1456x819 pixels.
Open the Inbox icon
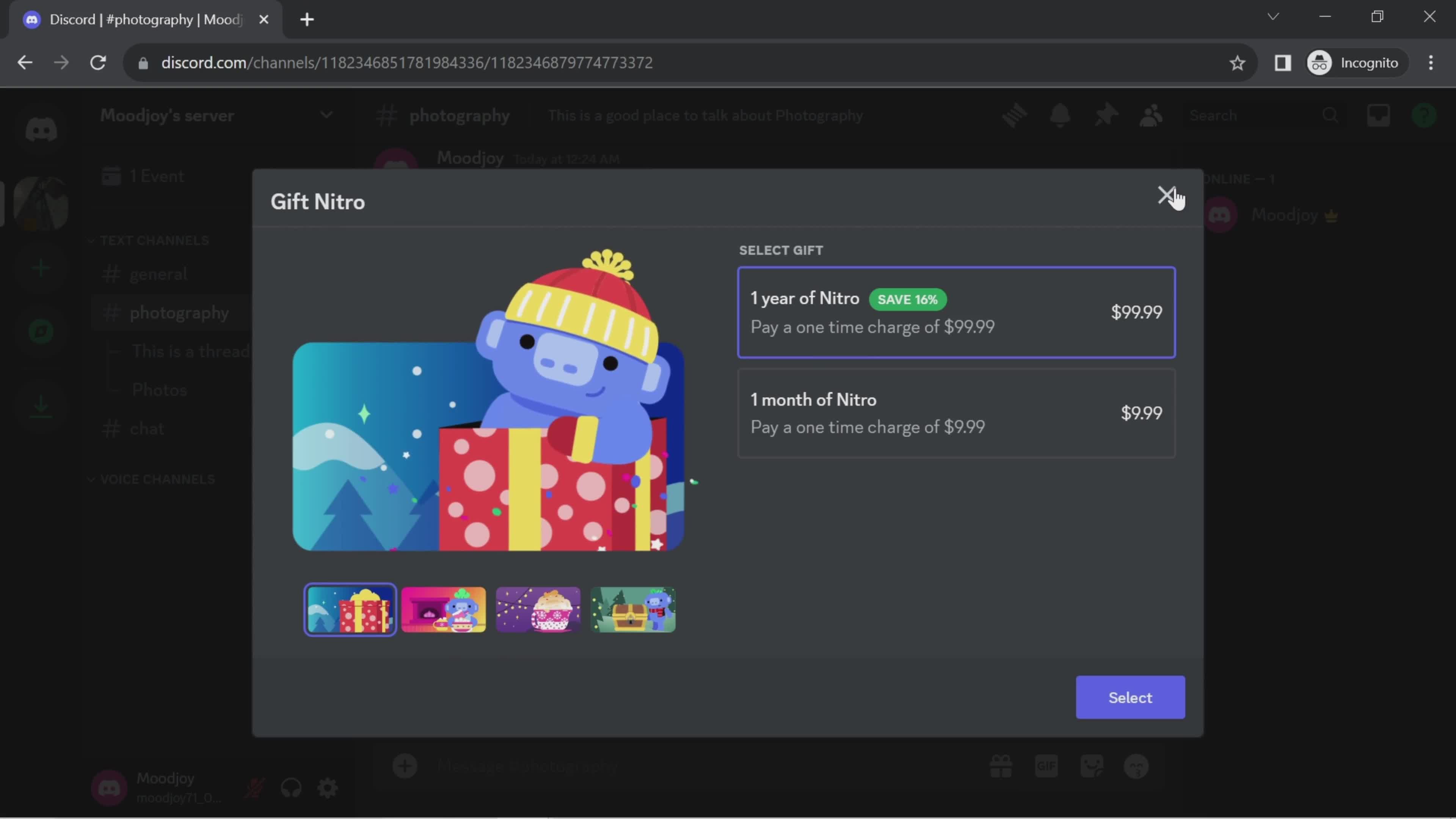point(1378,115)
